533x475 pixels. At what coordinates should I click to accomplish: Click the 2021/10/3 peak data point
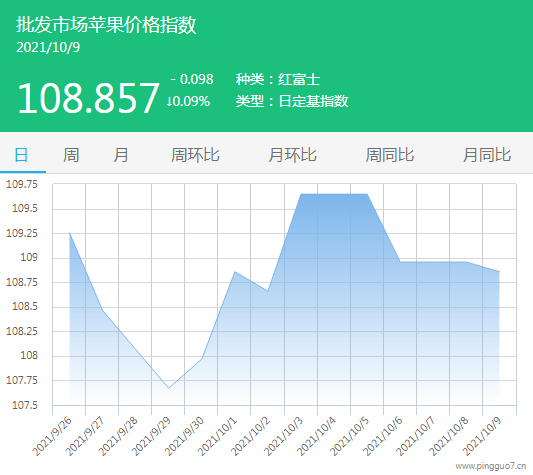point(301,194)
